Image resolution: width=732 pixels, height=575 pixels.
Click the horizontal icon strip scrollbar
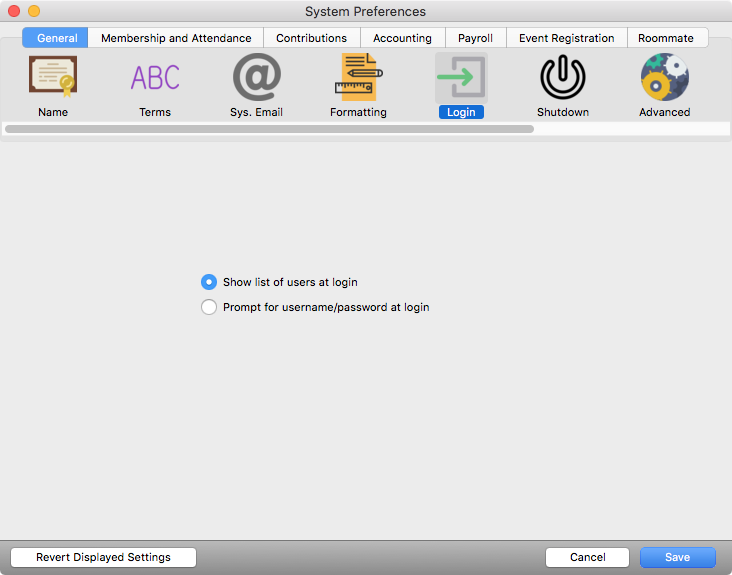tap(270, 129)
